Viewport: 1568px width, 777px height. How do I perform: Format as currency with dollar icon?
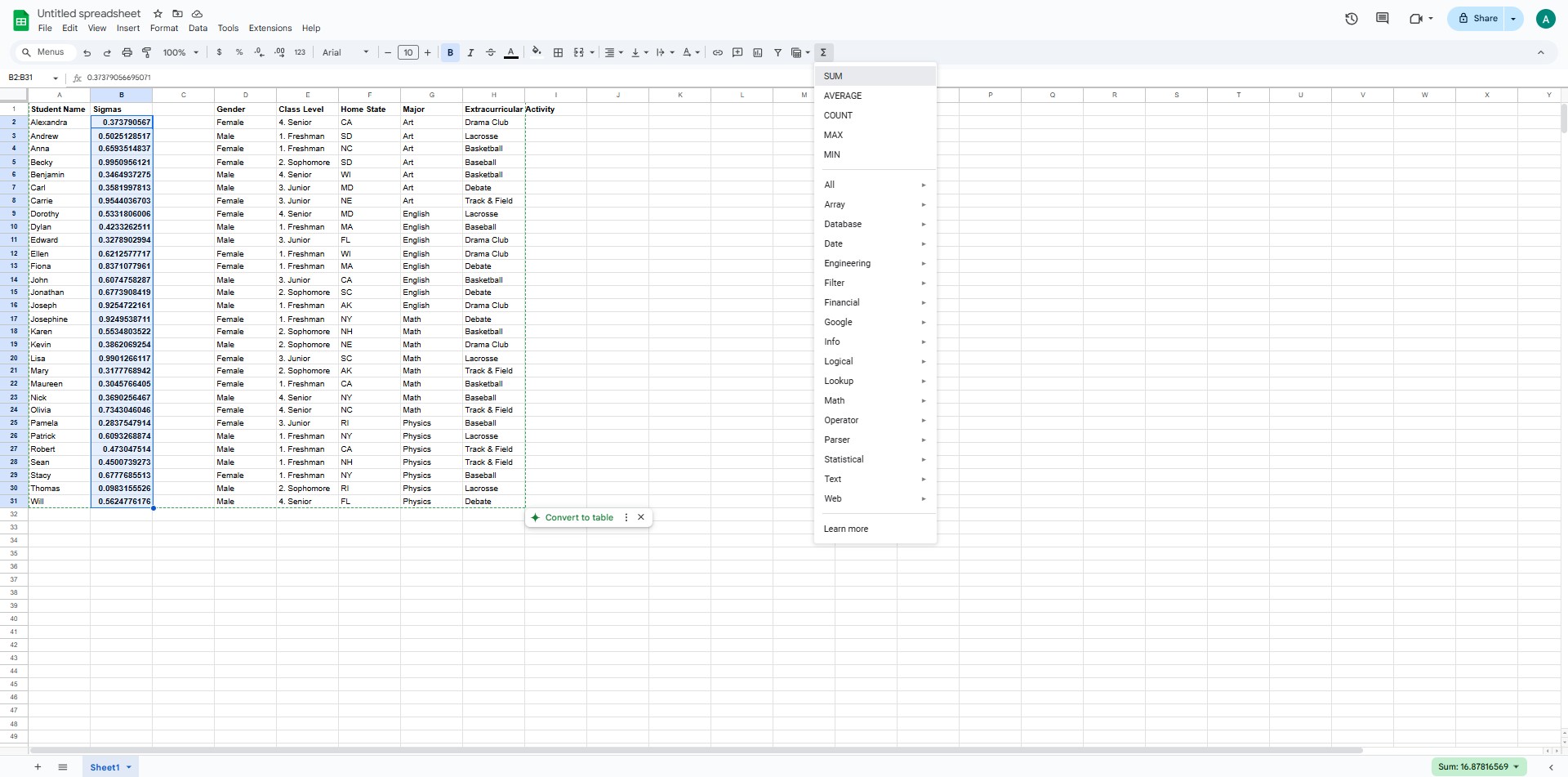point(219,52)
